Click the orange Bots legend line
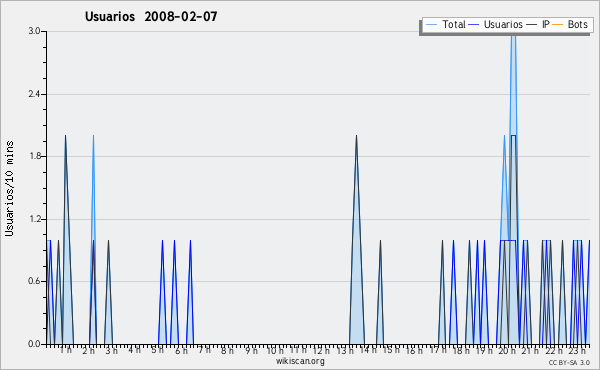 [558, 25]
